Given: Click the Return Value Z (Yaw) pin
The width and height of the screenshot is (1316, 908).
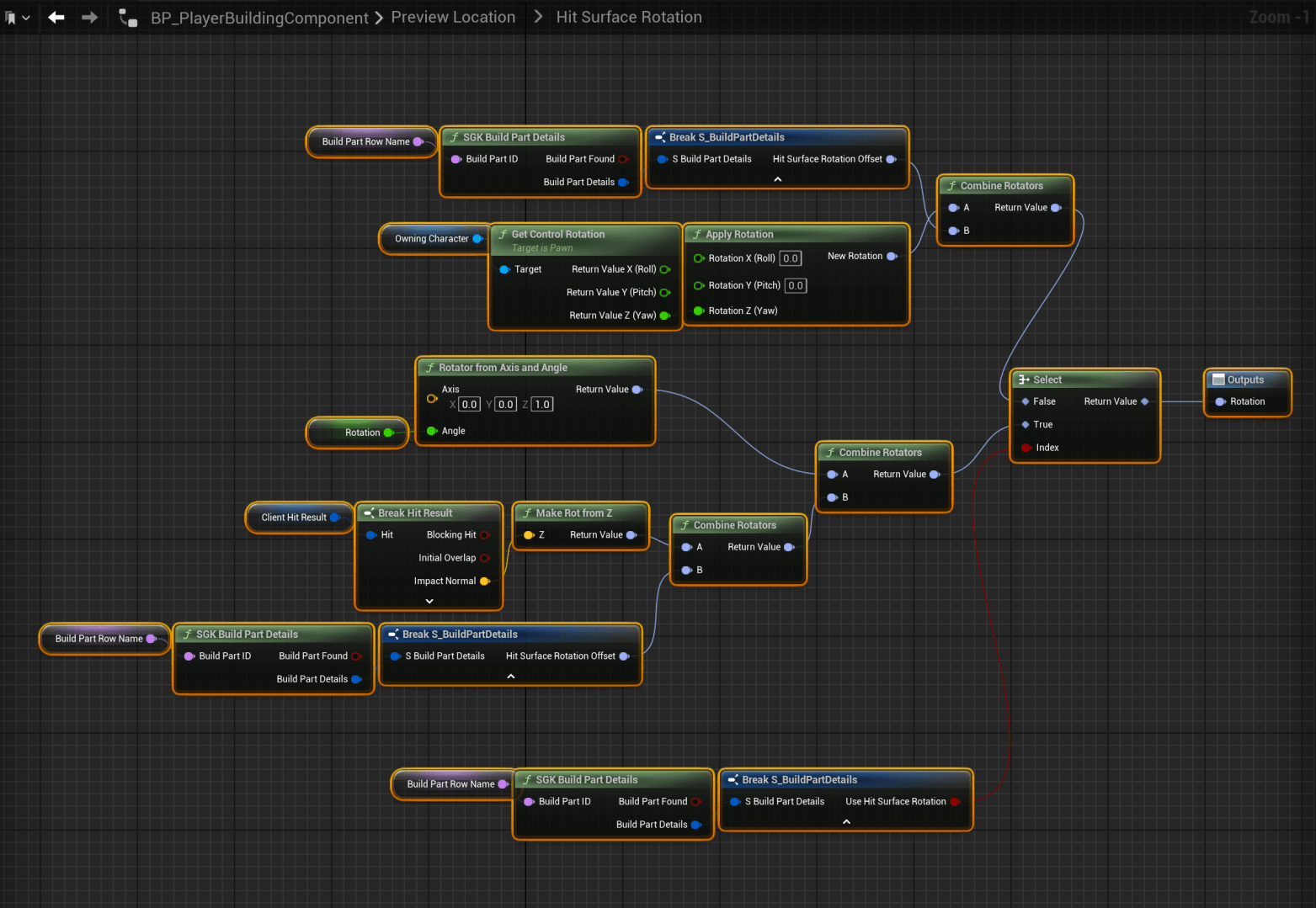Looking at the screenshot, I should [x=664, y=316].
